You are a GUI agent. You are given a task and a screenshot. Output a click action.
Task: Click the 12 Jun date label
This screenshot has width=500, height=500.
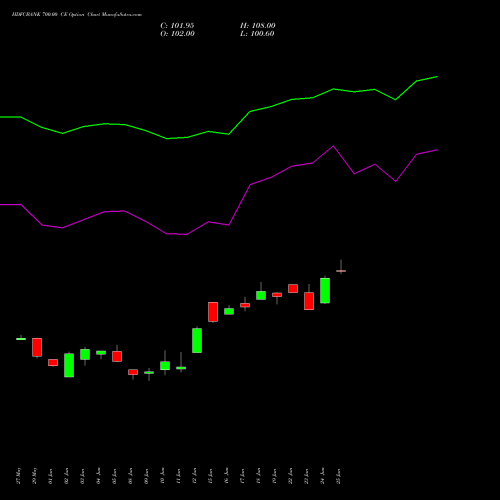click(195, 476)
